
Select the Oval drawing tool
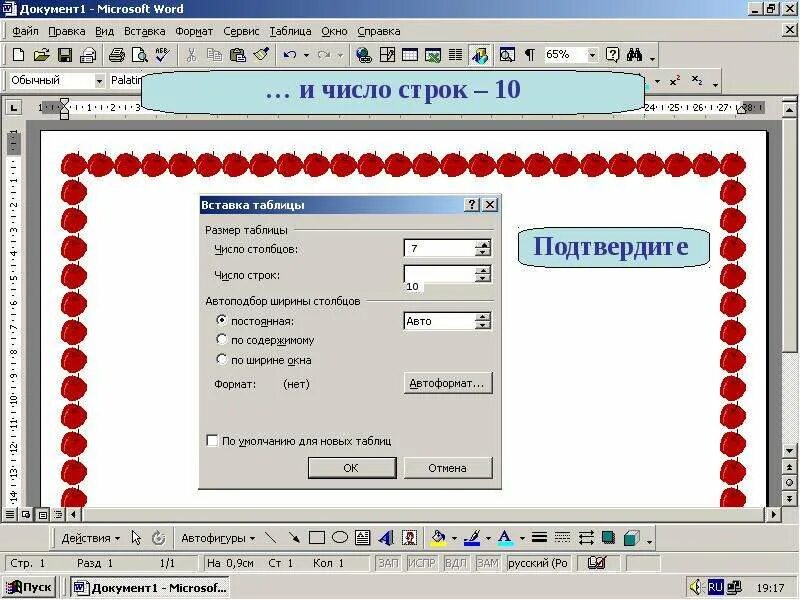coord(340,538)
